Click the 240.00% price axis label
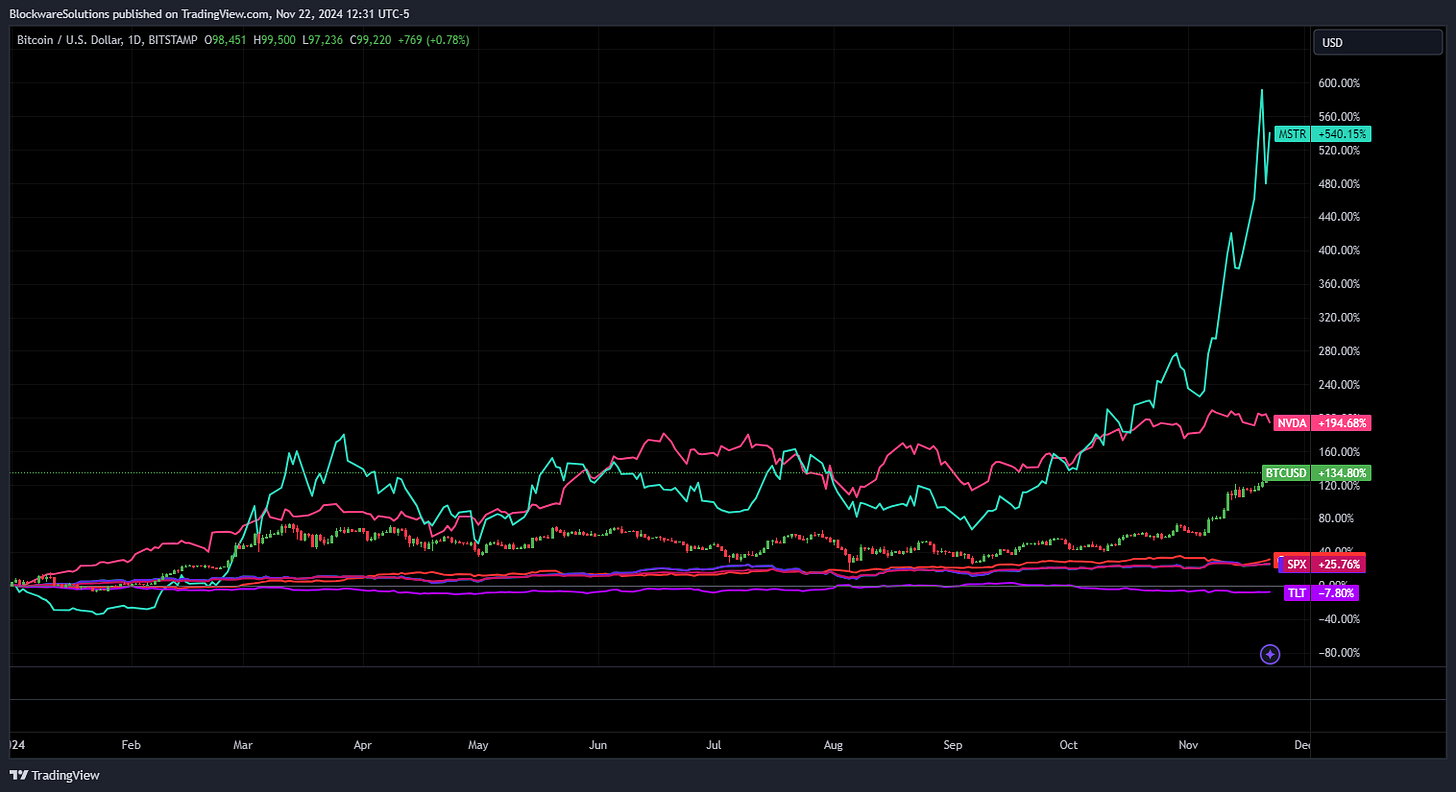 1340,385
